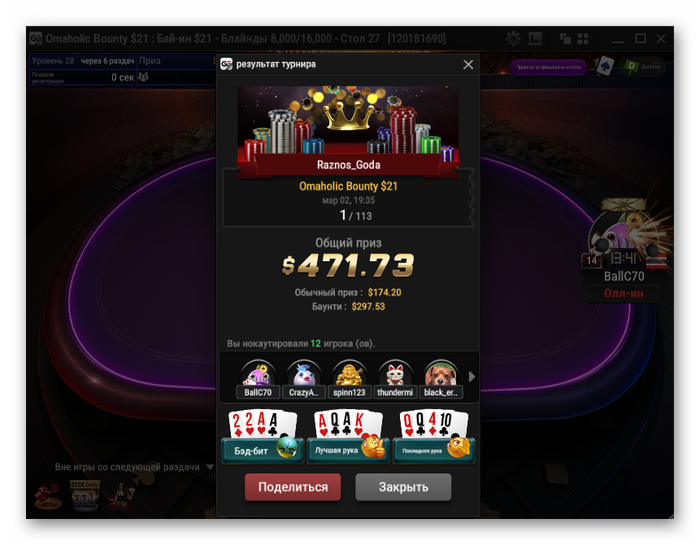Image resolution: width=700 pixels, height=545 pixels.
Task: Close the tournament result dialog with X
Action: 468,65
